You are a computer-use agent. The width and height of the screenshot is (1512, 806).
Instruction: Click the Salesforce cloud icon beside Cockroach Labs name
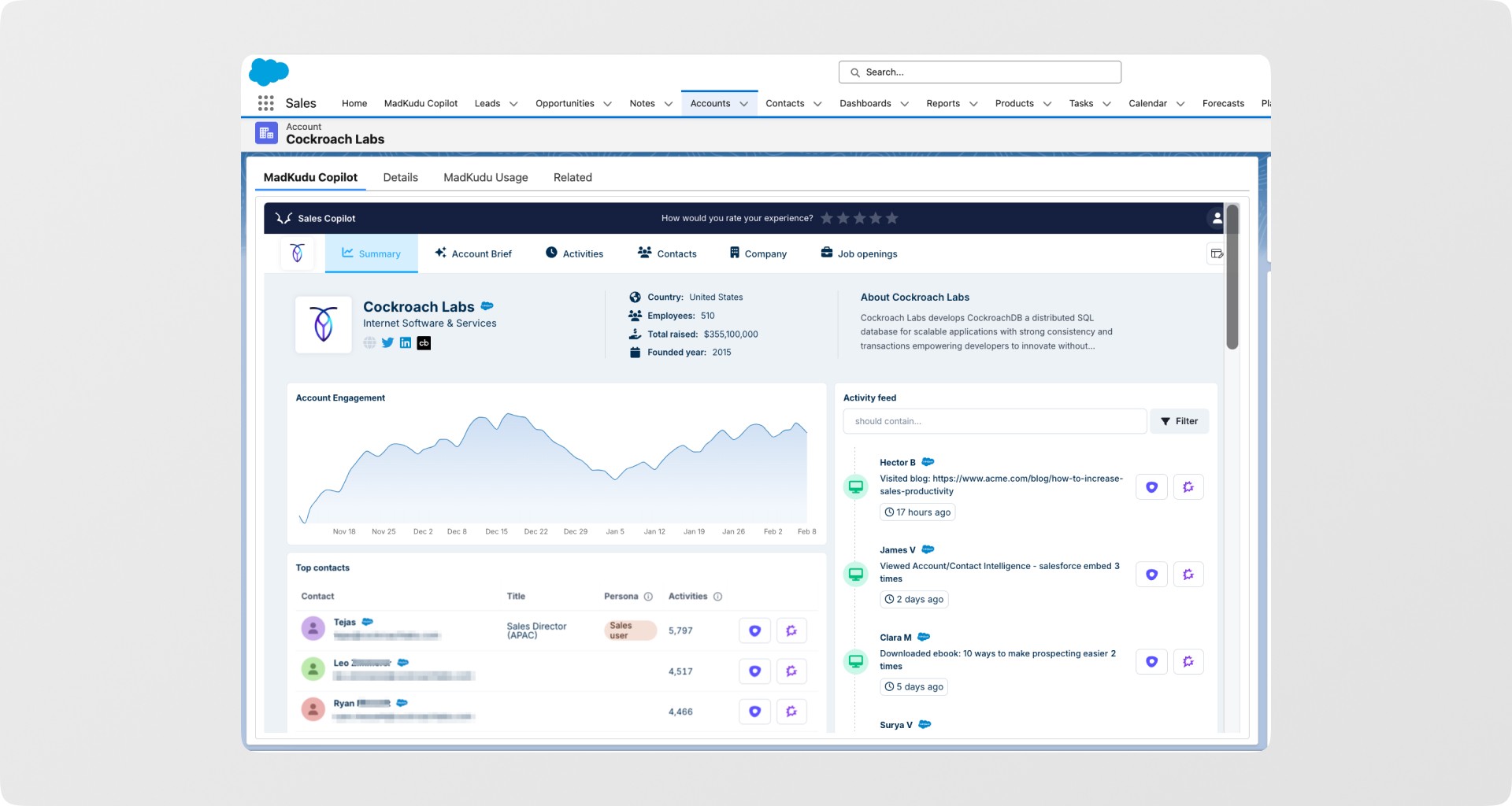coord(487,306)
